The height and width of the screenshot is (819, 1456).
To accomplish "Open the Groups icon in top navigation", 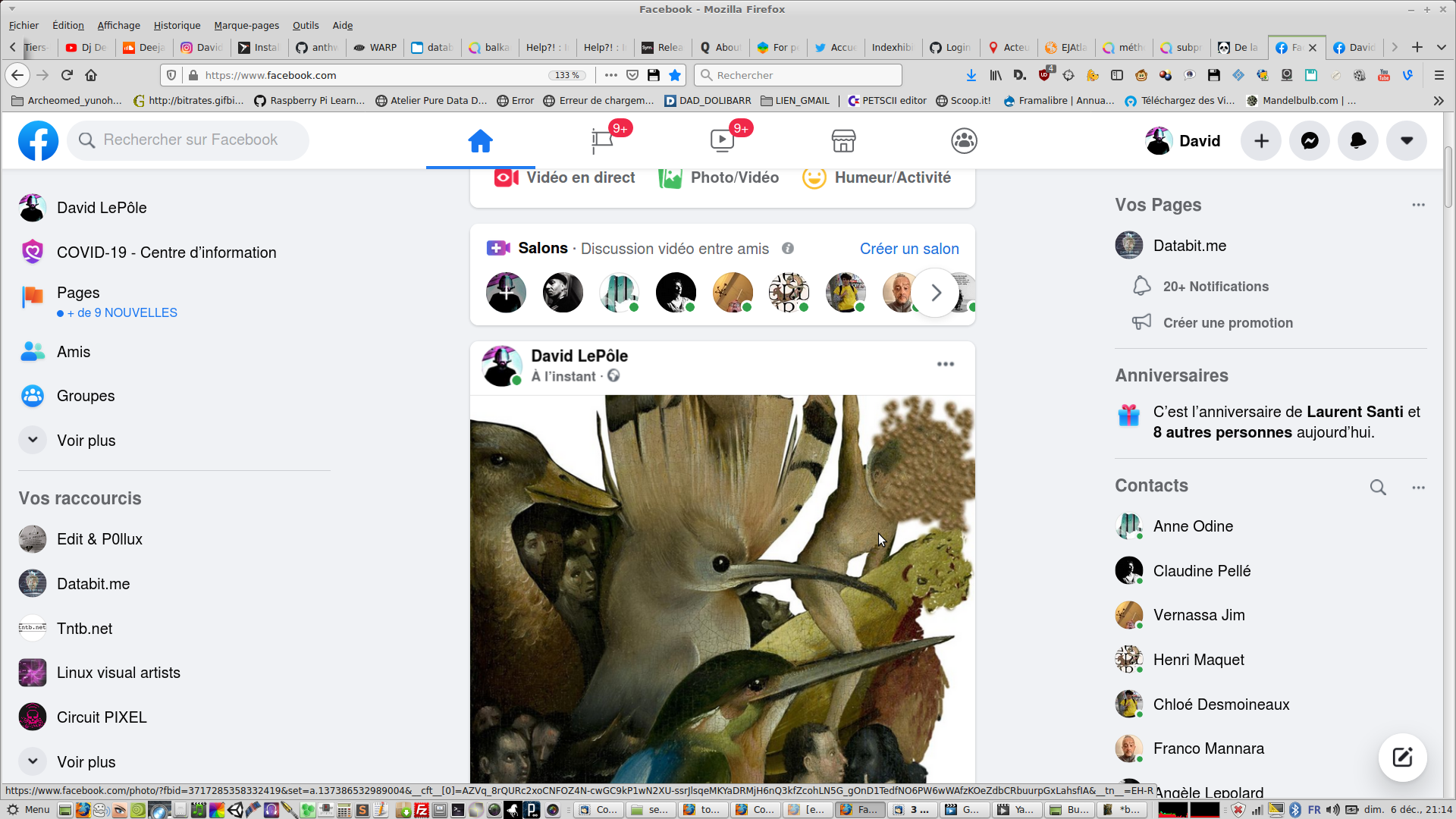I will click(964, 141).
